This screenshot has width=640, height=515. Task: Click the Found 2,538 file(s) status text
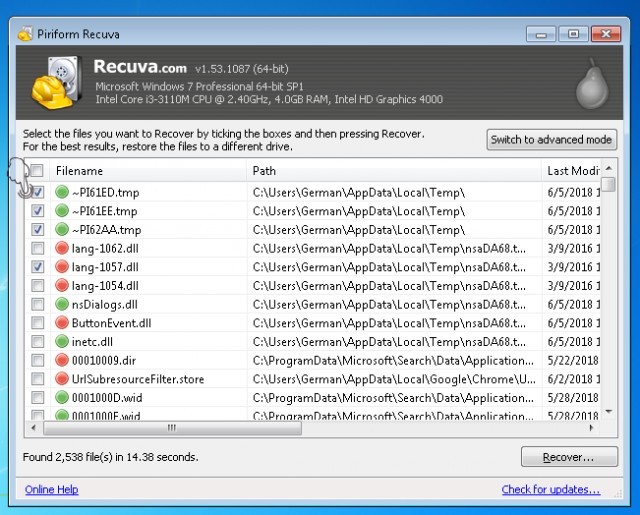tap(110, 457)
